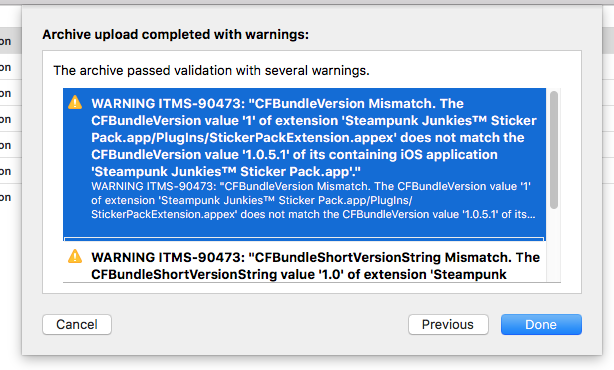Image resolution: width=614 pixels, height=370 pixels.
Task: Click 'The archive passed validation' message text
Action: (211, 70)
